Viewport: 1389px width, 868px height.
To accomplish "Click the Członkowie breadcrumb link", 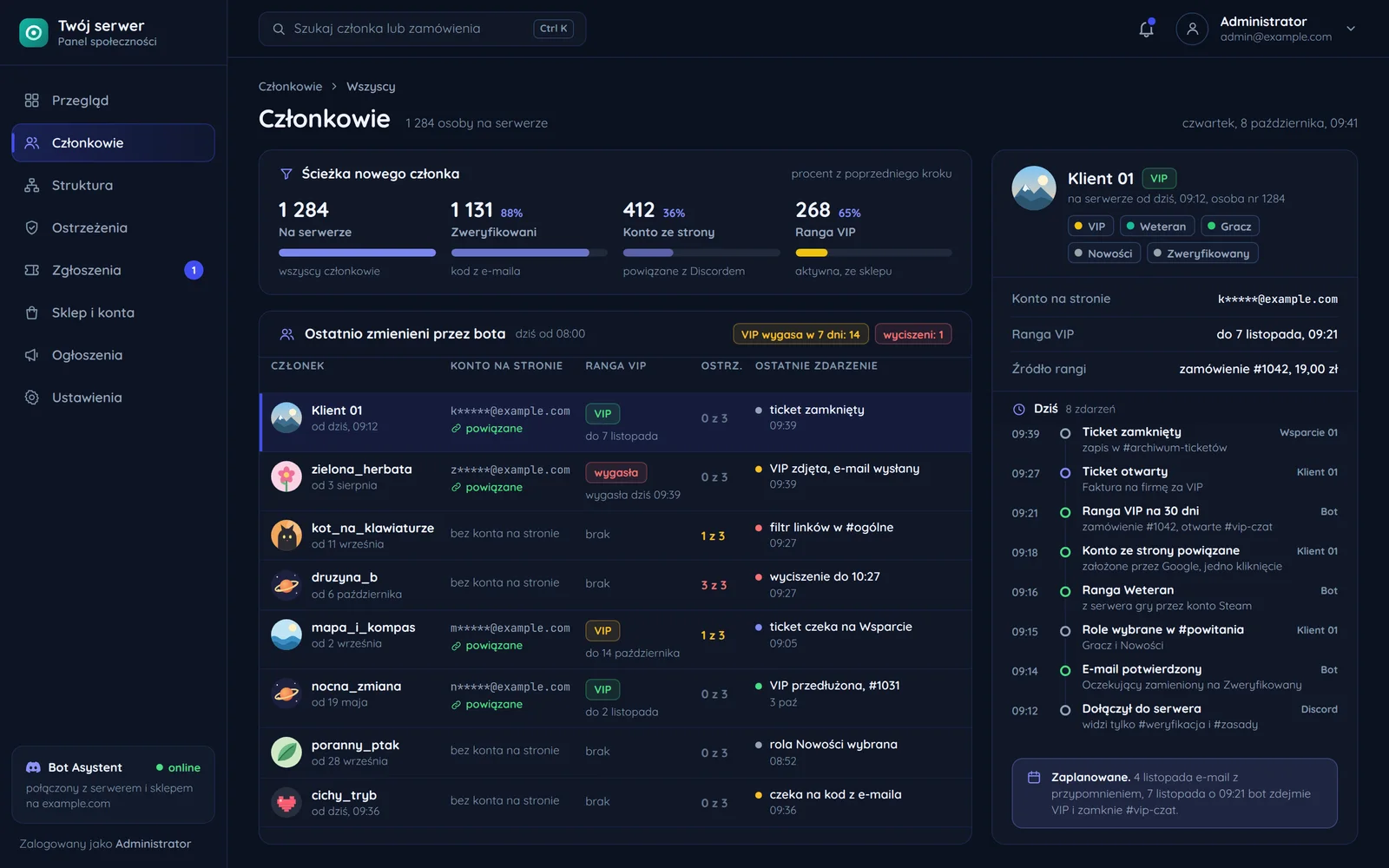I will 290,87.
